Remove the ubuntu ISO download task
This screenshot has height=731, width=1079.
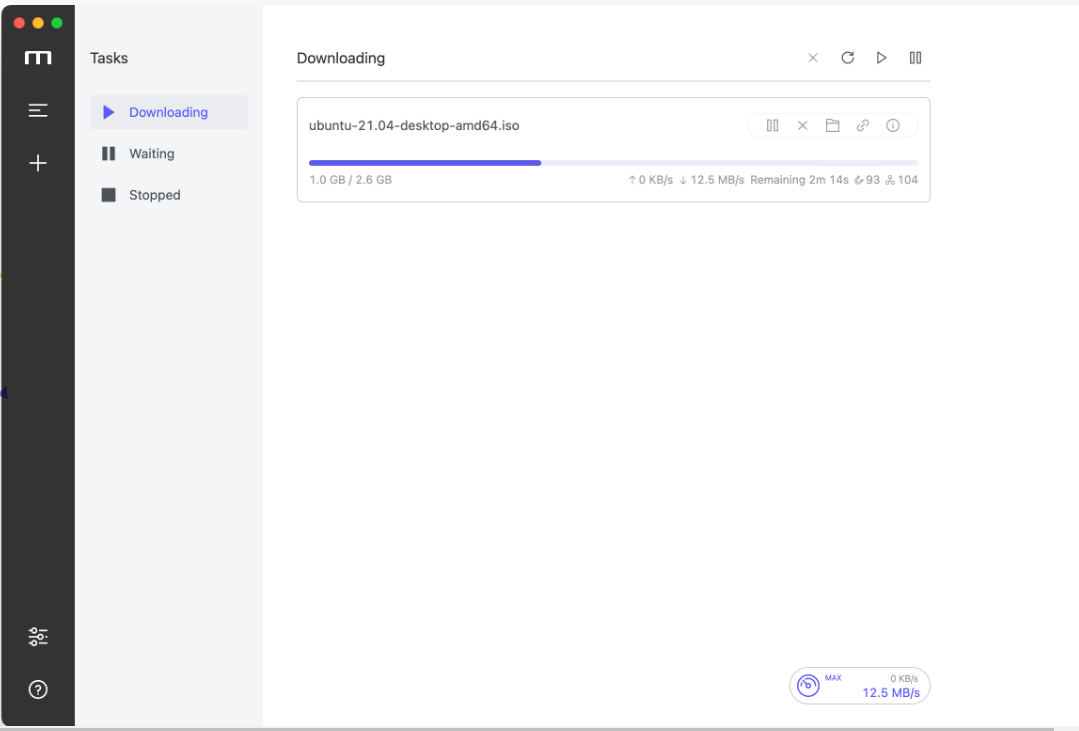click(x=802, y=126)
